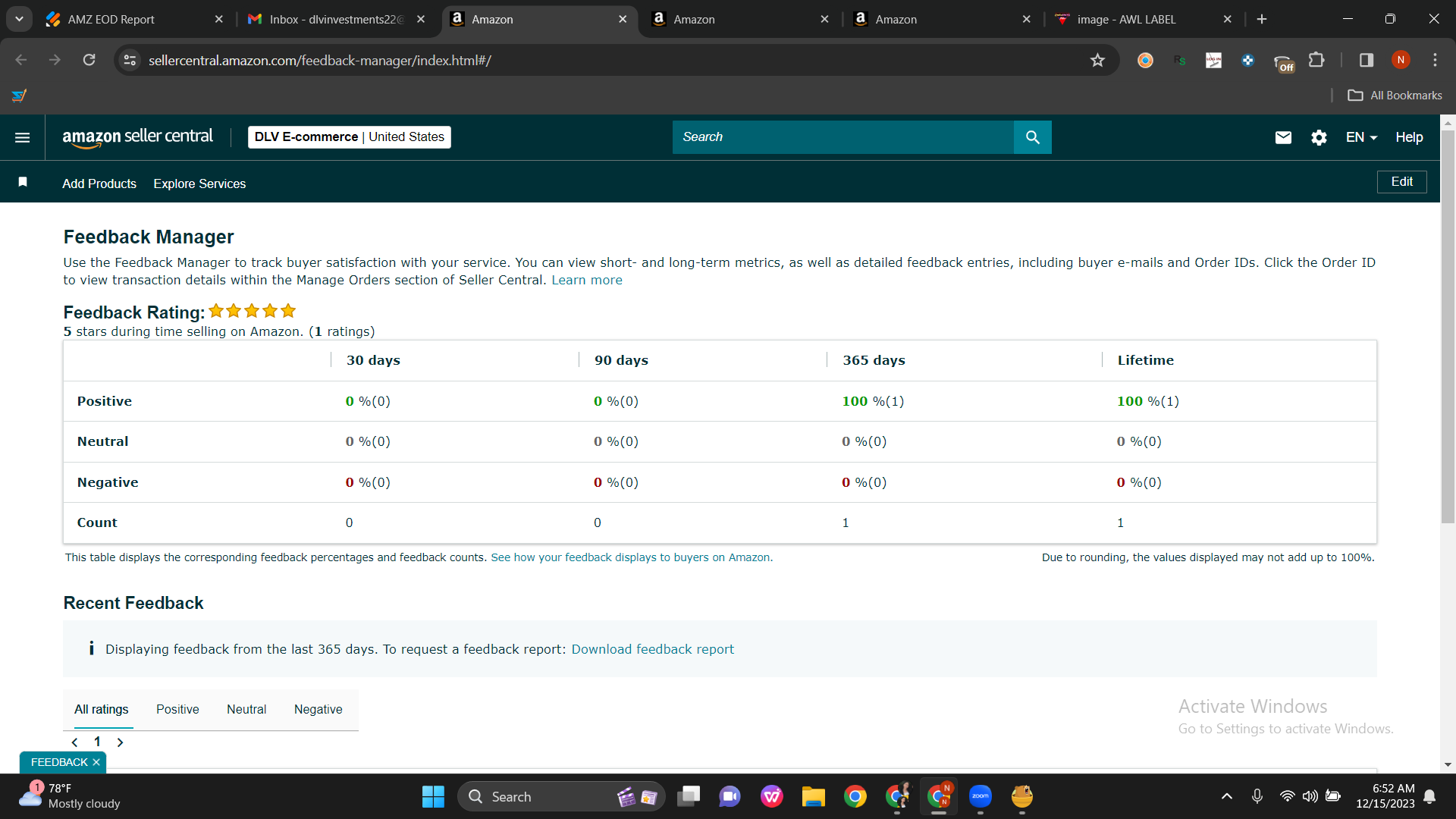This screenshot has width=1456, height=819.
Task: Switch to AMZ EOD Report tab
Action: coord(133,19)
